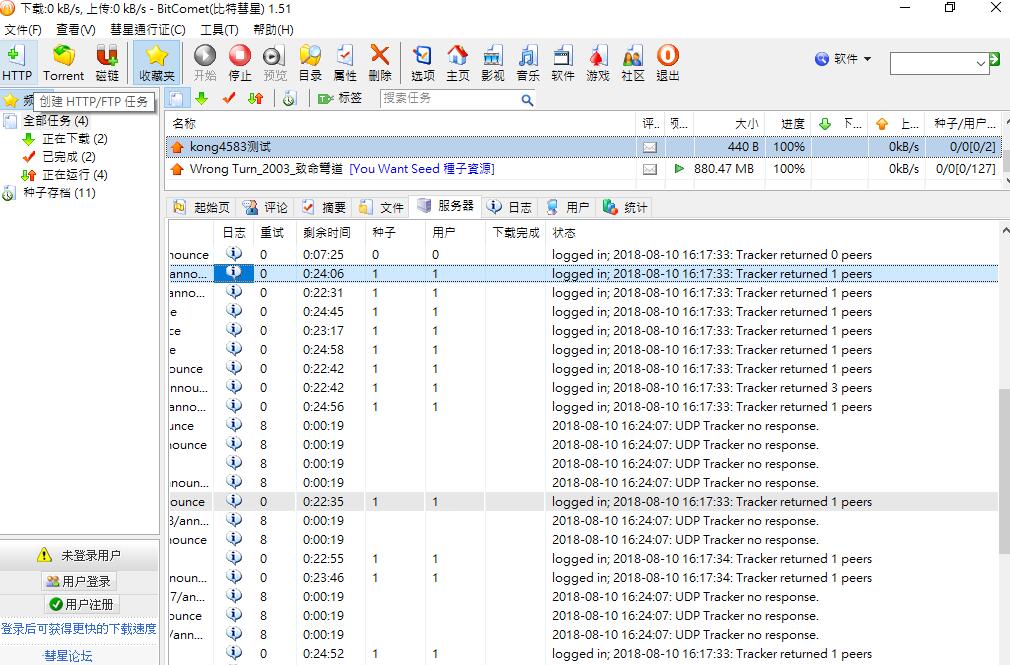
Task: Open the 帮助(H) menu
Action: (273, 30)
